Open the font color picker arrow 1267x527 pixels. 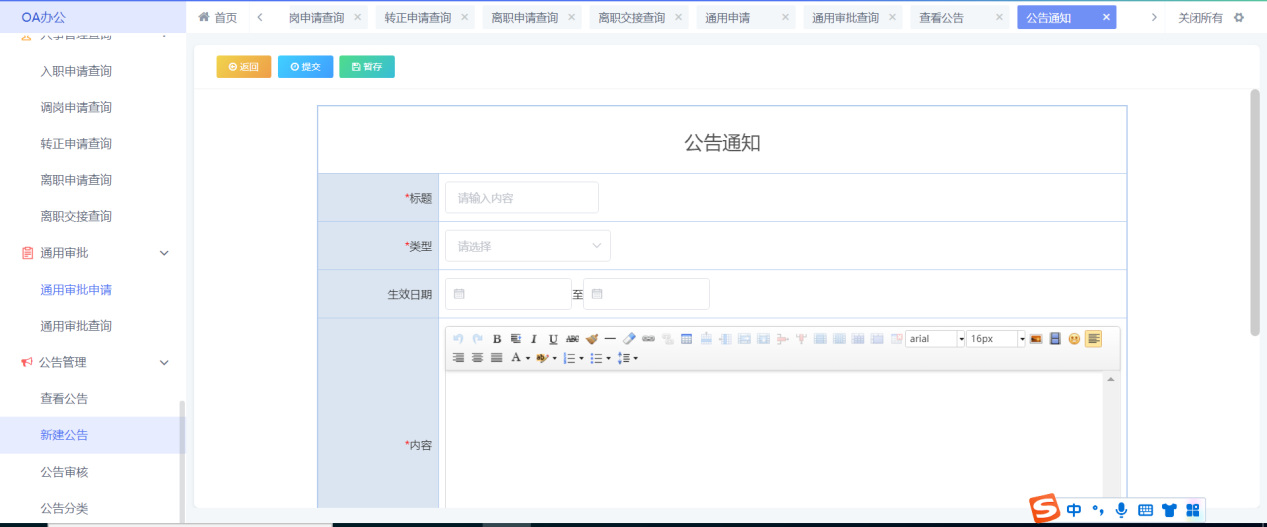tap(528, 358)
